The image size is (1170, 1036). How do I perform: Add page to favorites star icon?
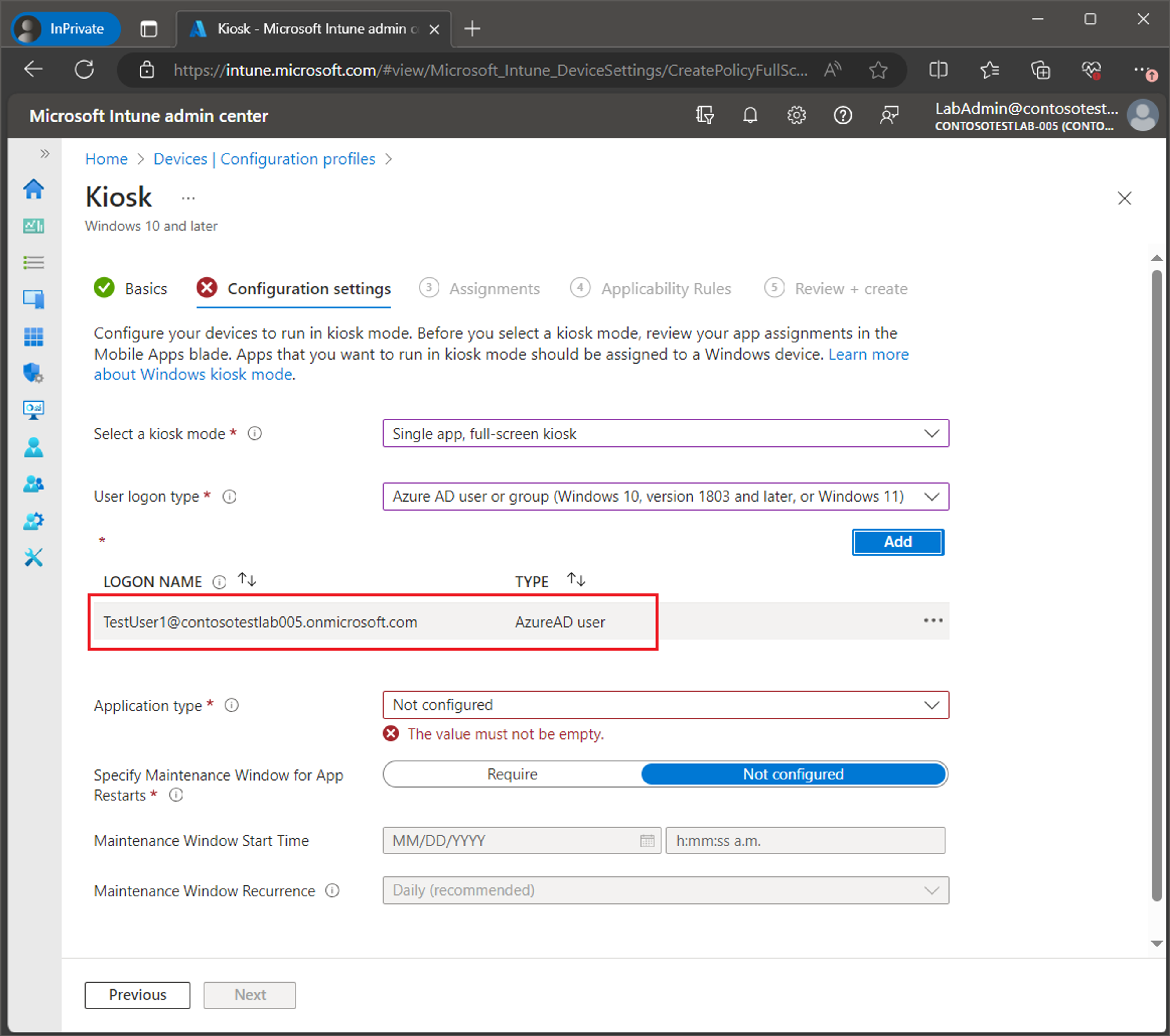[878, 70]
